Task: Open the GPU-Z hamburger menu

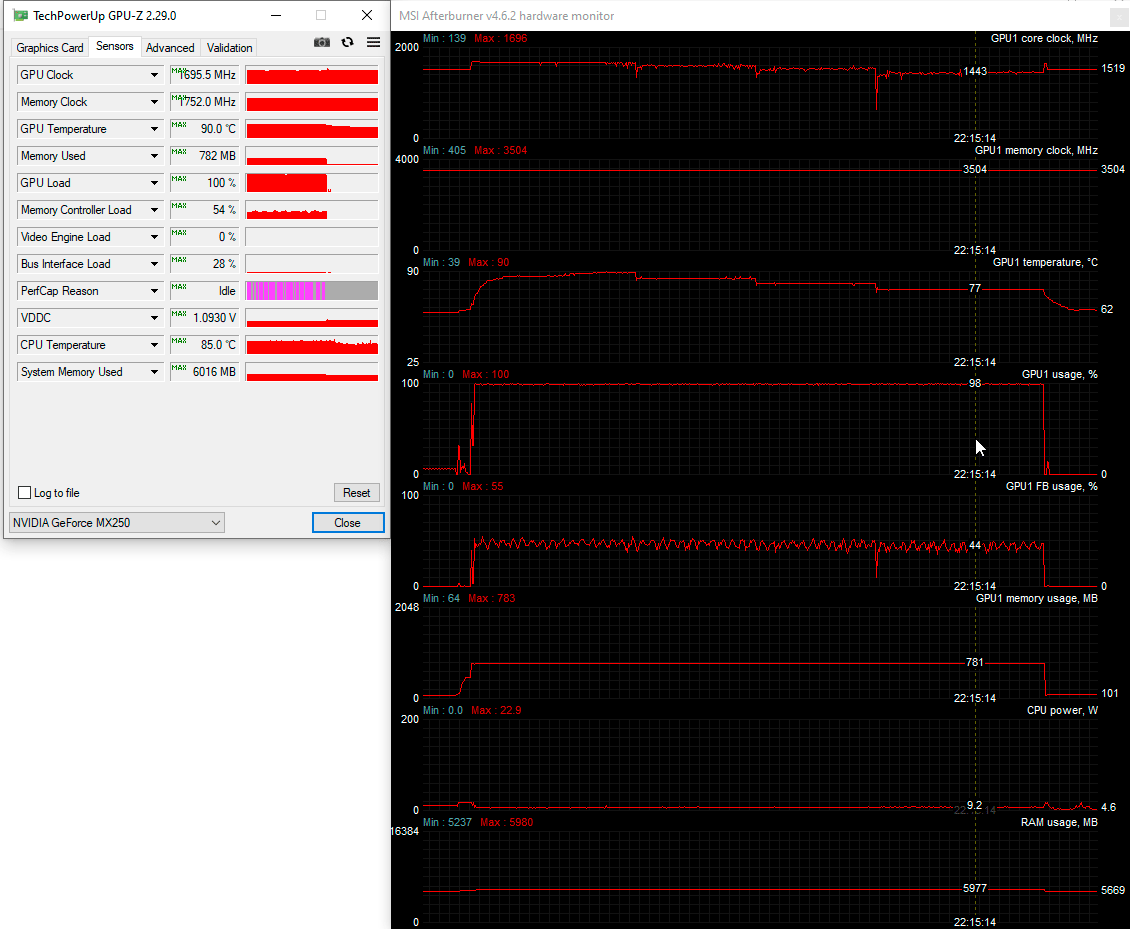Action: coord(373,43)
